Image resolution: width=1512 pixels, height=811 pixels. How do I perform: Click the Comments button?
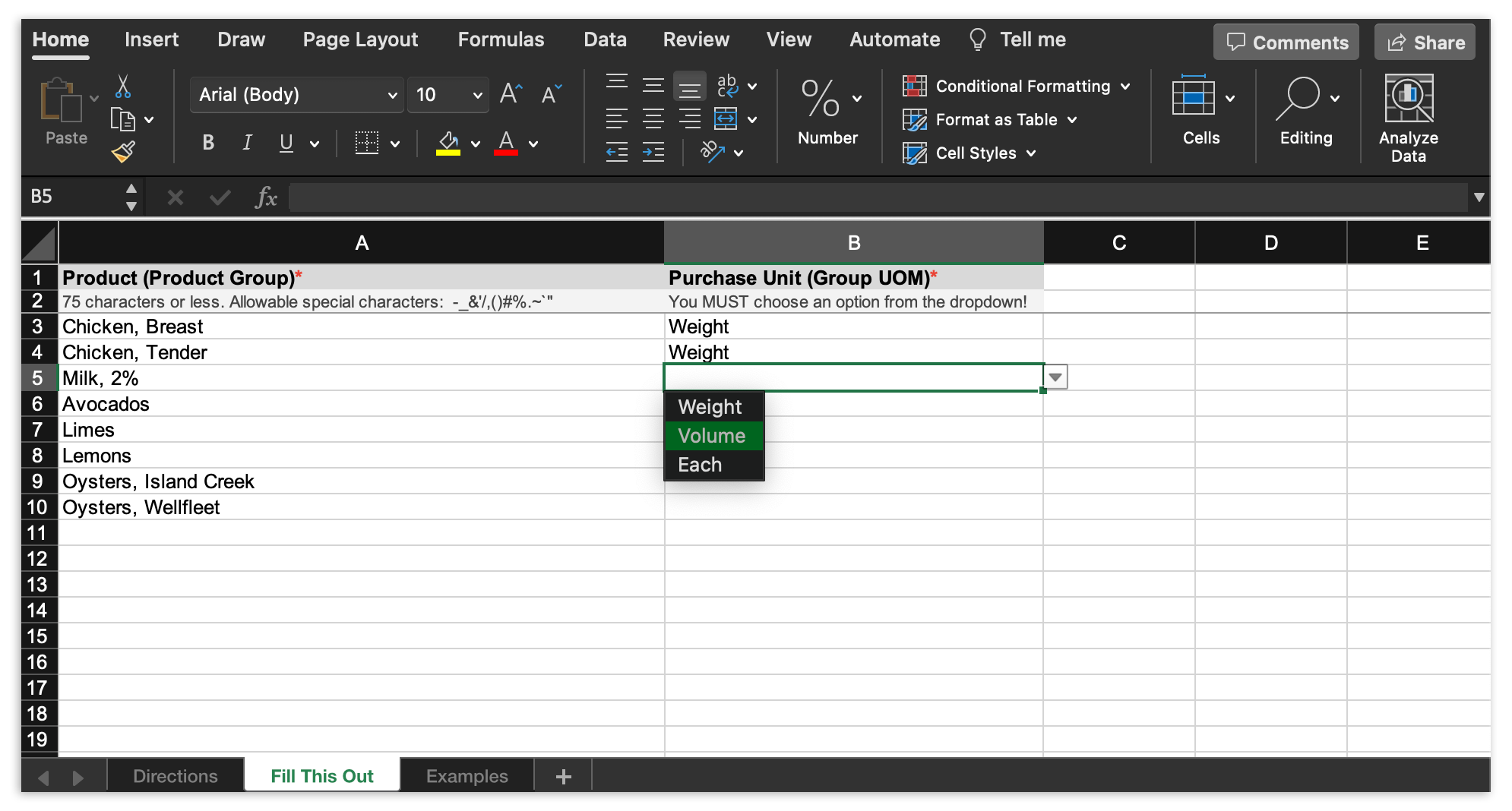pyautogui.click(x=1287, y=43)
